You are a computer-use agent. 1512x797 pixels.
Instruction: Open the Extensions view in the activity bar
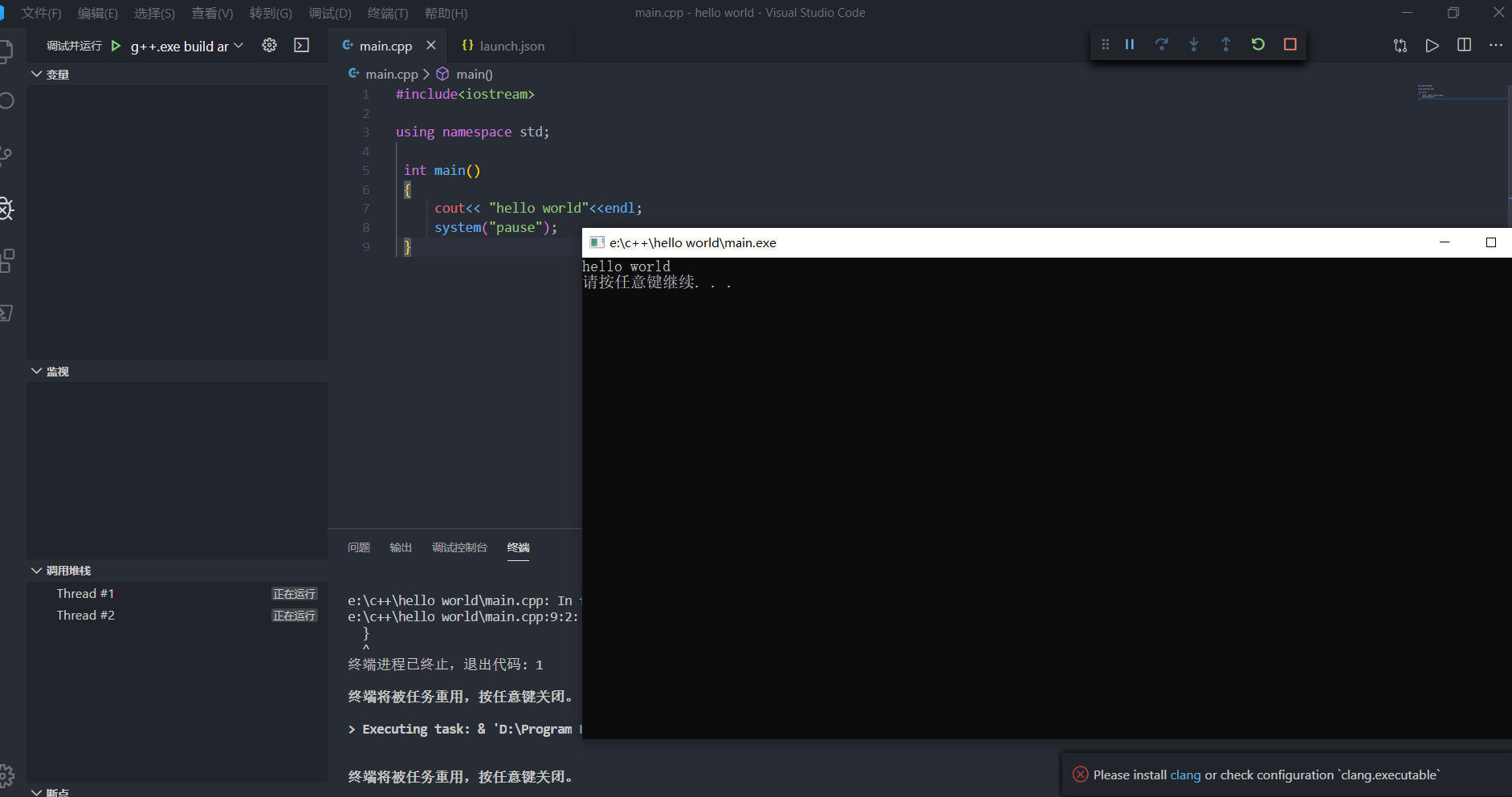(6, 261)
